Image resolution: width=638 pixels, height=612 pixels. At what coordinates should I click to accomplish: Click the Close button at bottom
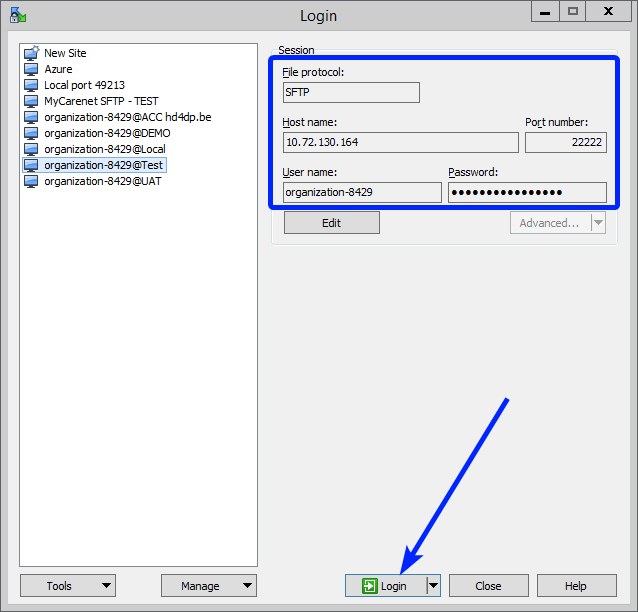[488, 586]
